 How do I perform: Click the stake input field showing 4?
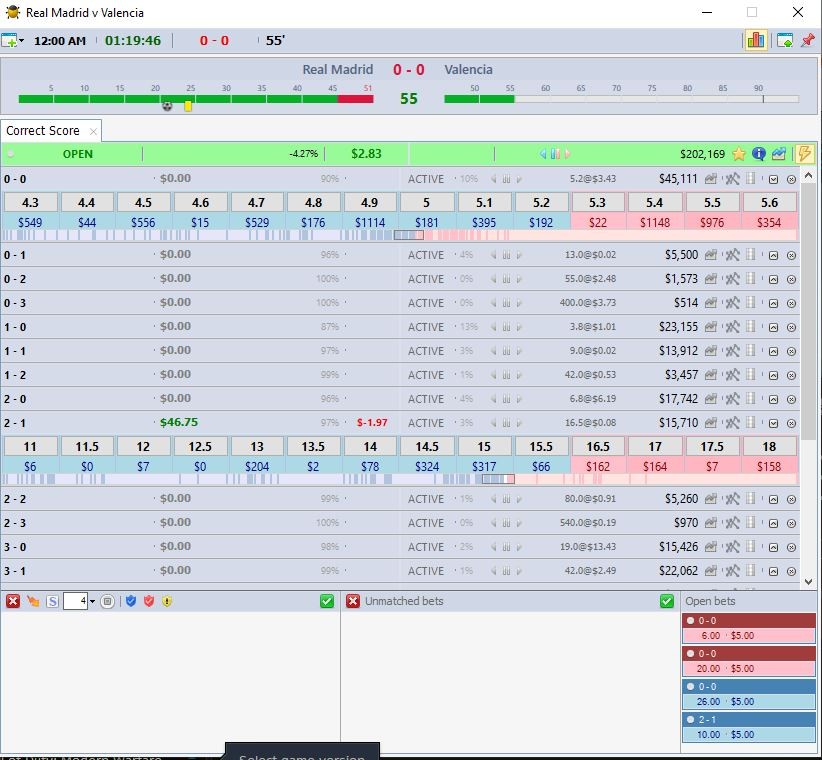75,601
